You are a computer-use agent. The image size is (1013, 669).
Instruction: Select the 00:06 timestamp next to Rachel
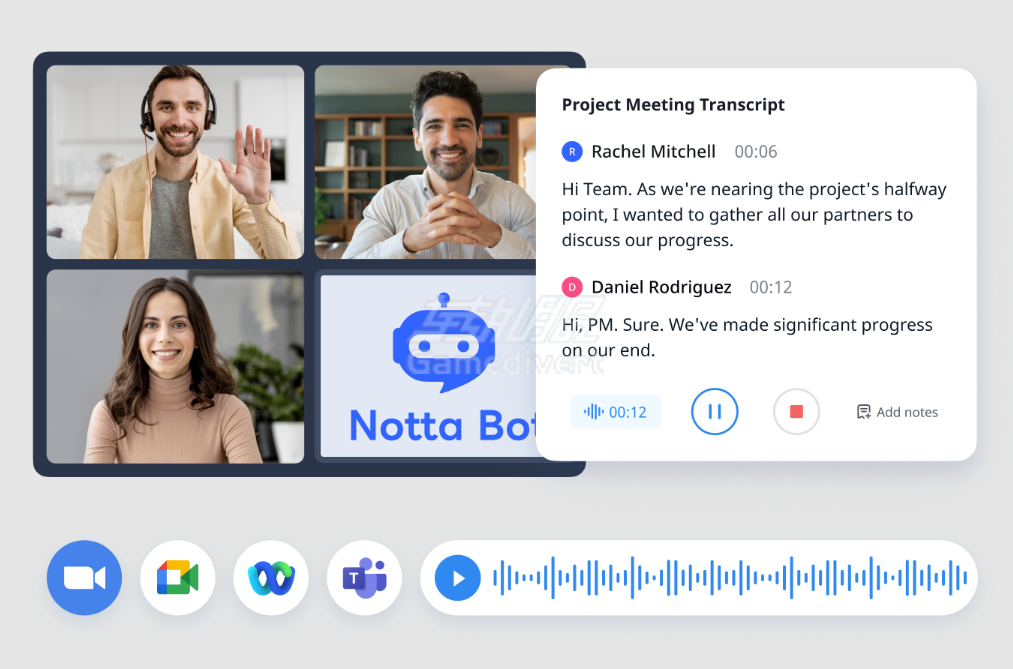(x=755, y=152)
